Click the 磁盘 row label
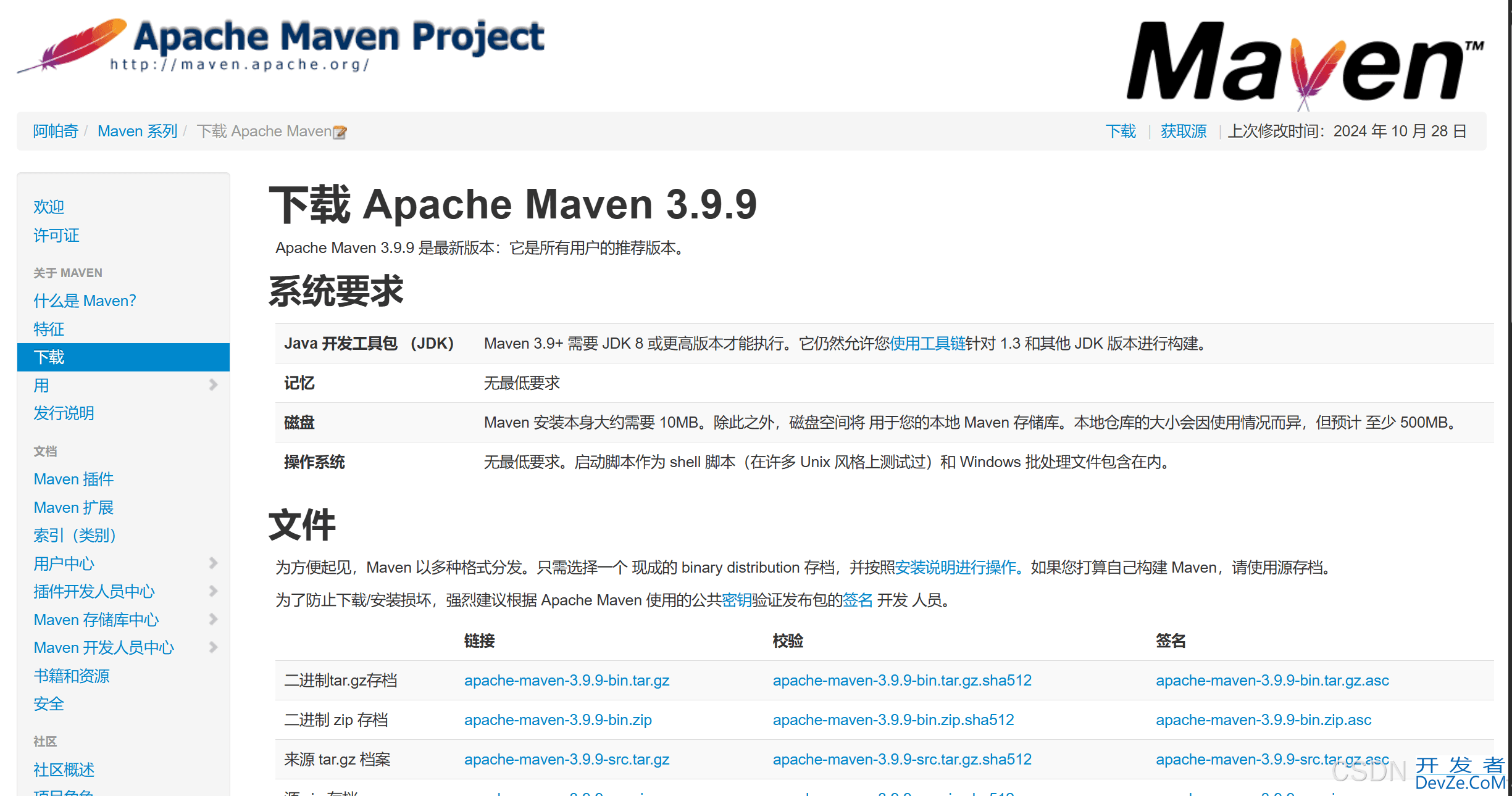This screenshot has height=796, width=1512. (299, 423)
